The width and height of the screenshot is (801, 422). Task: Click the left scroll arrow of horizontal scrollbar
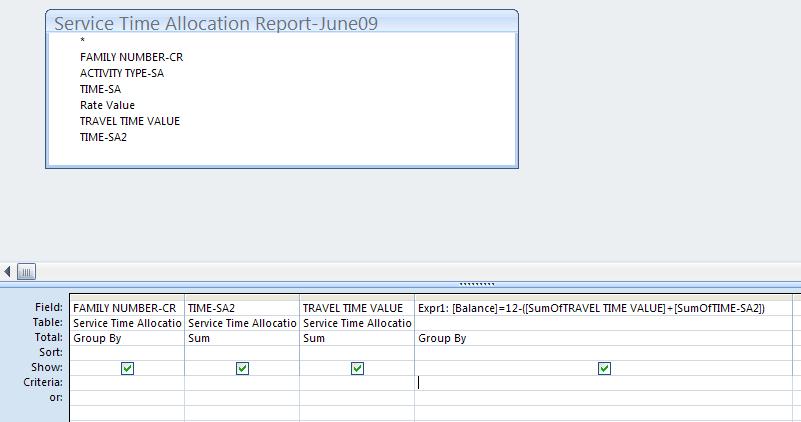click(x=7, y=271)
